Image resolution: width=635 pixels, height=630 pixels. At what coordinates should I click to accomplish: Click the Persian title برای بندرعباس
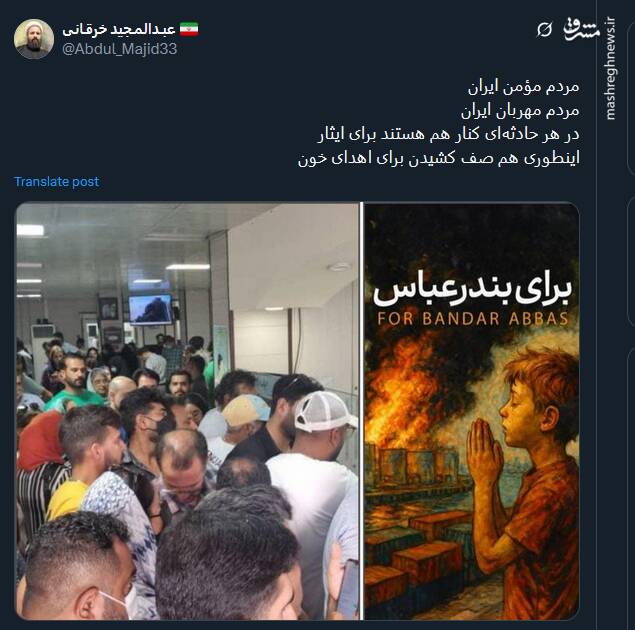pos(472,289)
